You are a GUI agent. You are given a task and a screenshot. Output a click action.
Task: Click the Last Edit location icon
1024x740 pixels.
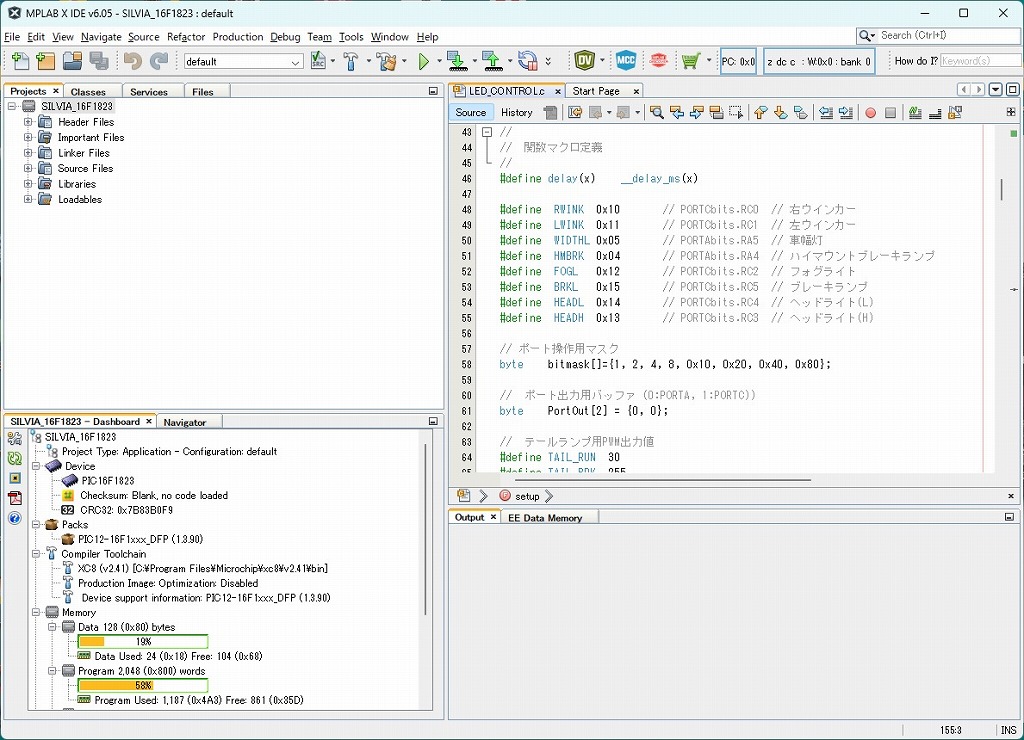[575, 112]
